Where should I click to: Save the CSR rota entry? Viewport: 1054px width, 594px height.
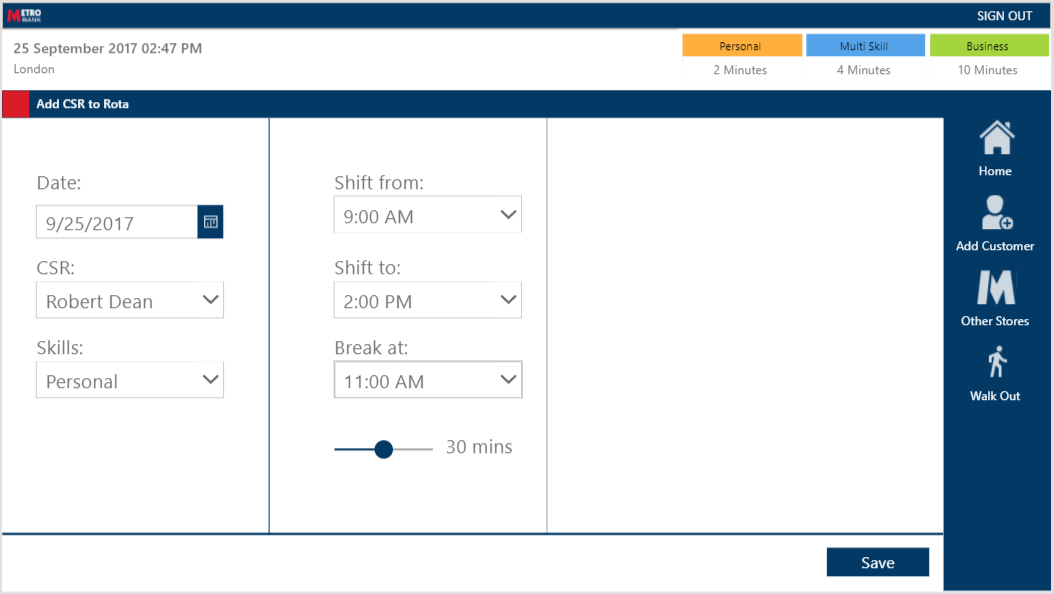(x=877, y=561)
